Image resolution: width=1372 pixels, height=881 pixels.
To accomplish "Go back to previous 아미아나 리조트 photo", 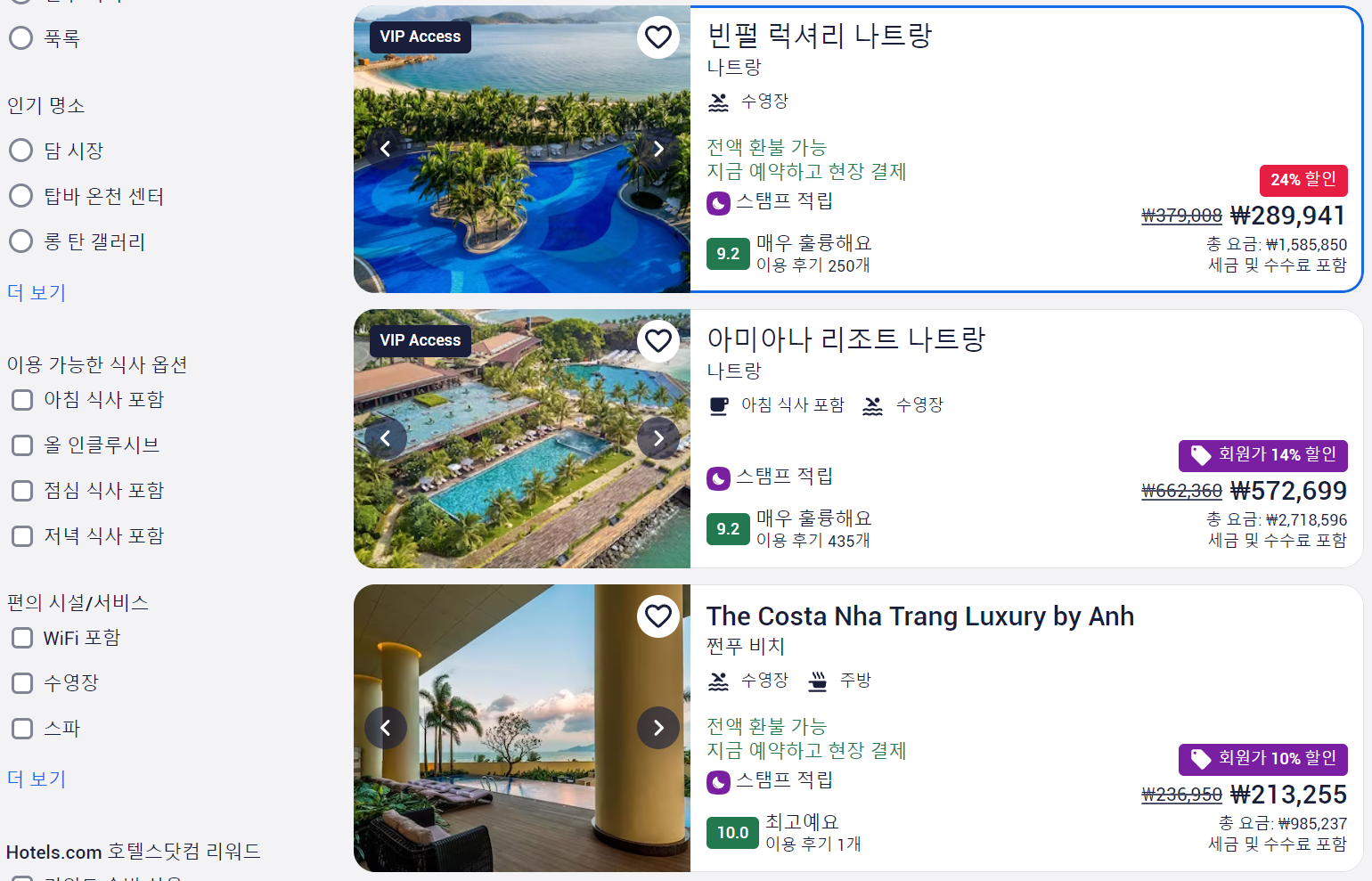I will [x=386, y=438].
